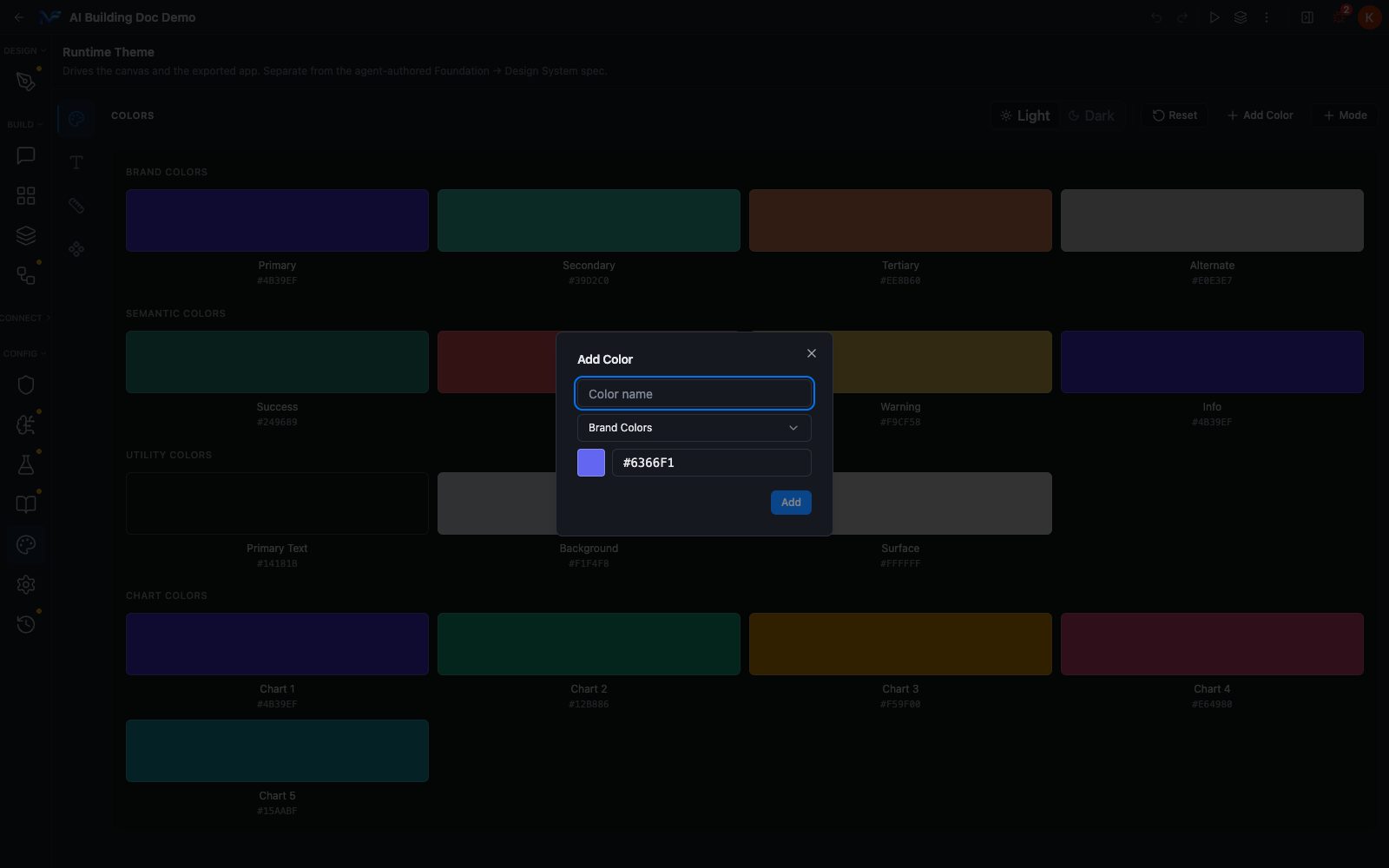Run the app preview with play icon

click(1215, 17)
